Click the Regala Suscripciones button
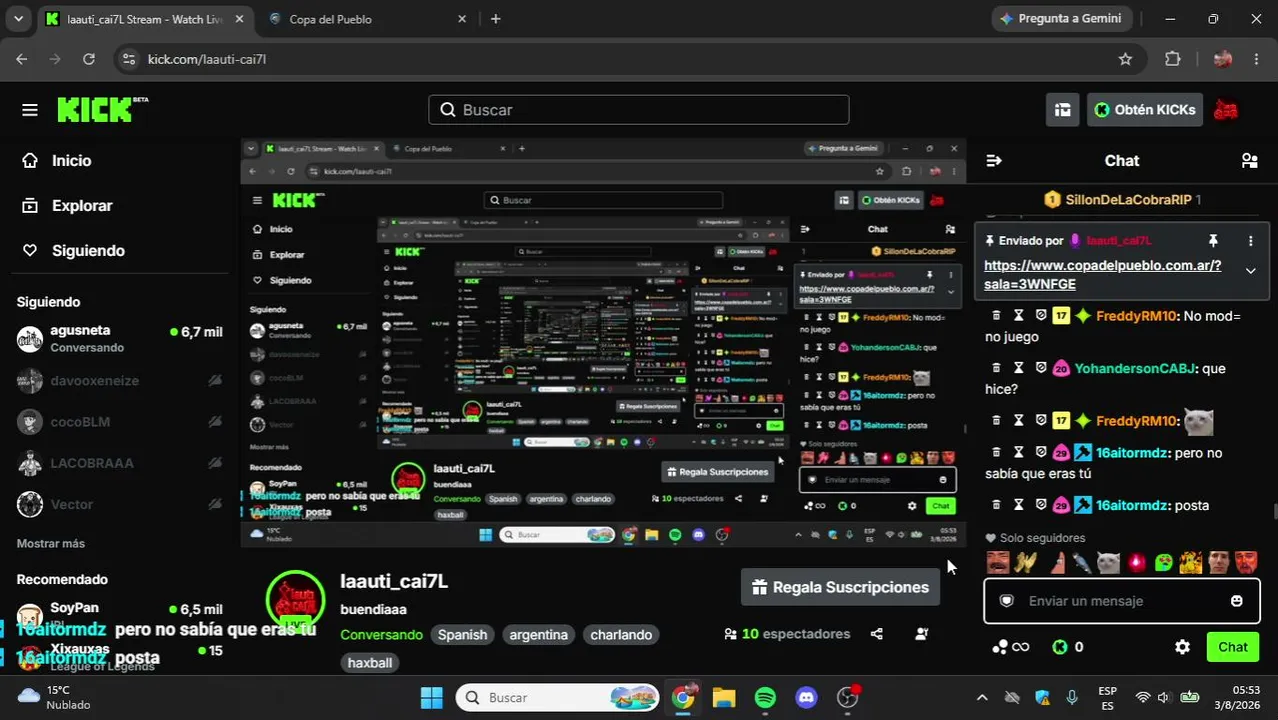The image size is (1278, 720). (x=841, y=587)
